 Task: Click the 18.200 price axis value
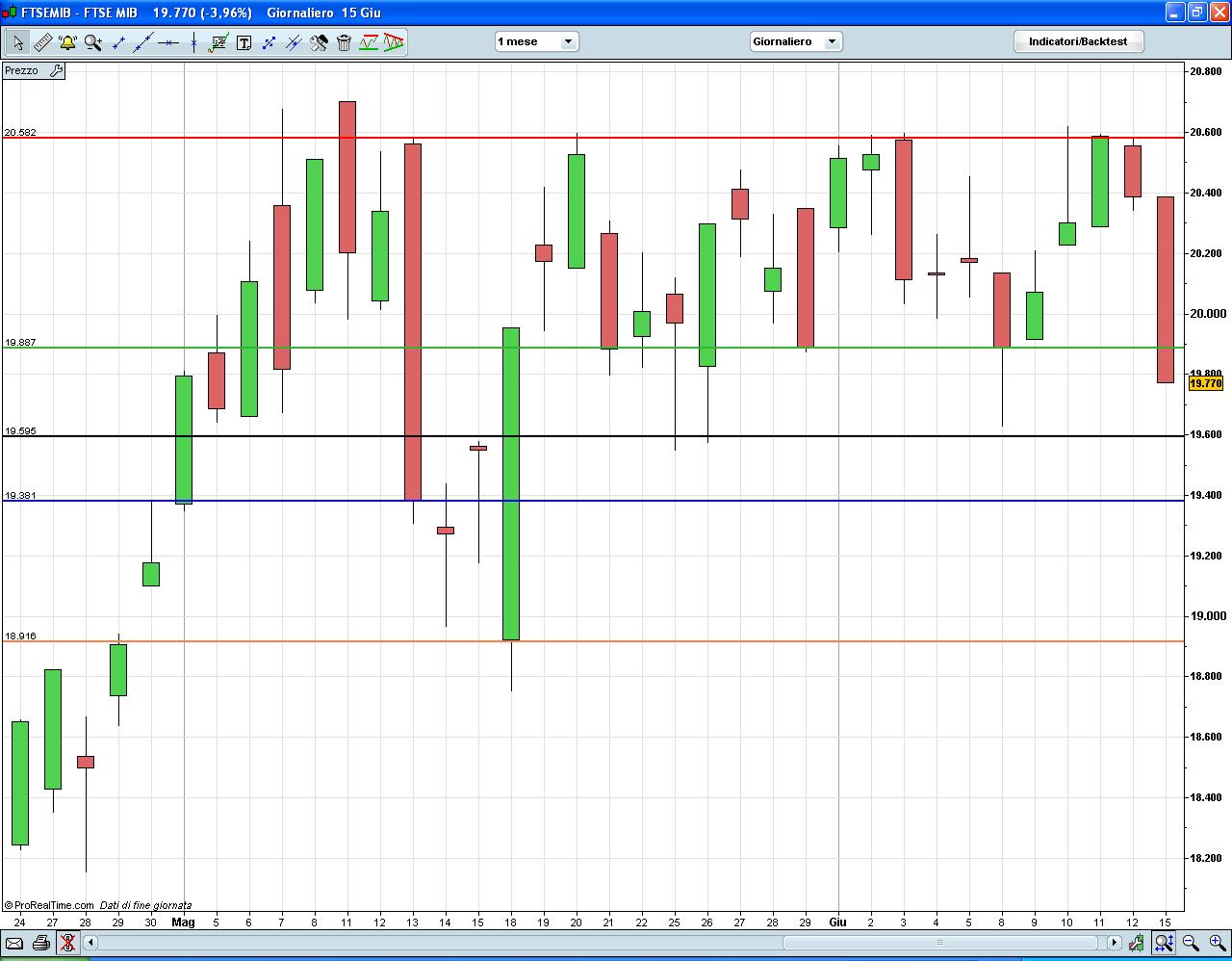[1206, 858]
